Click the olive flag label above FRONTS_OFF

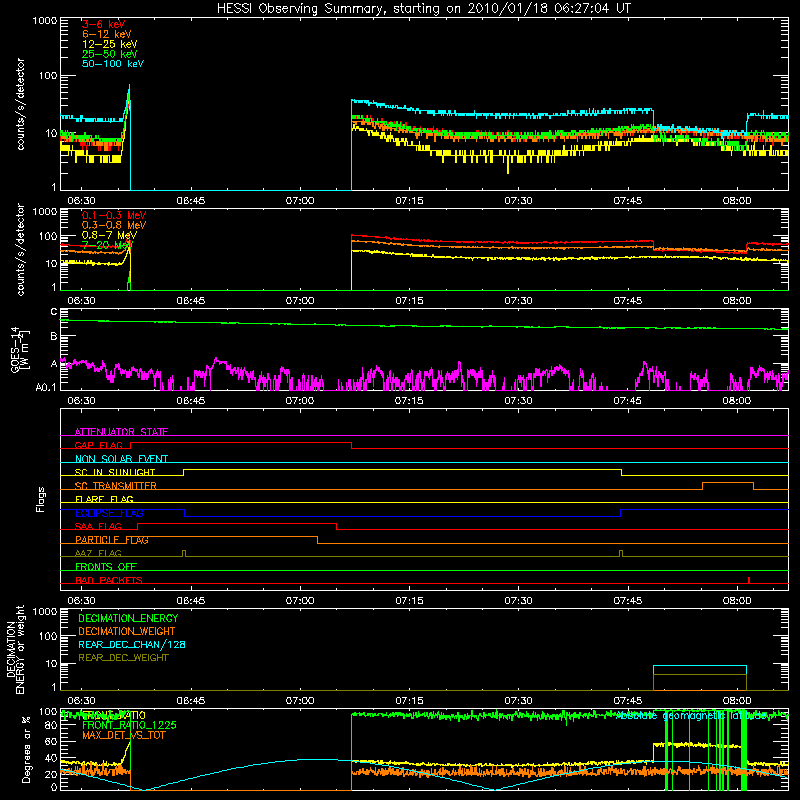click(x=98, y=553)
